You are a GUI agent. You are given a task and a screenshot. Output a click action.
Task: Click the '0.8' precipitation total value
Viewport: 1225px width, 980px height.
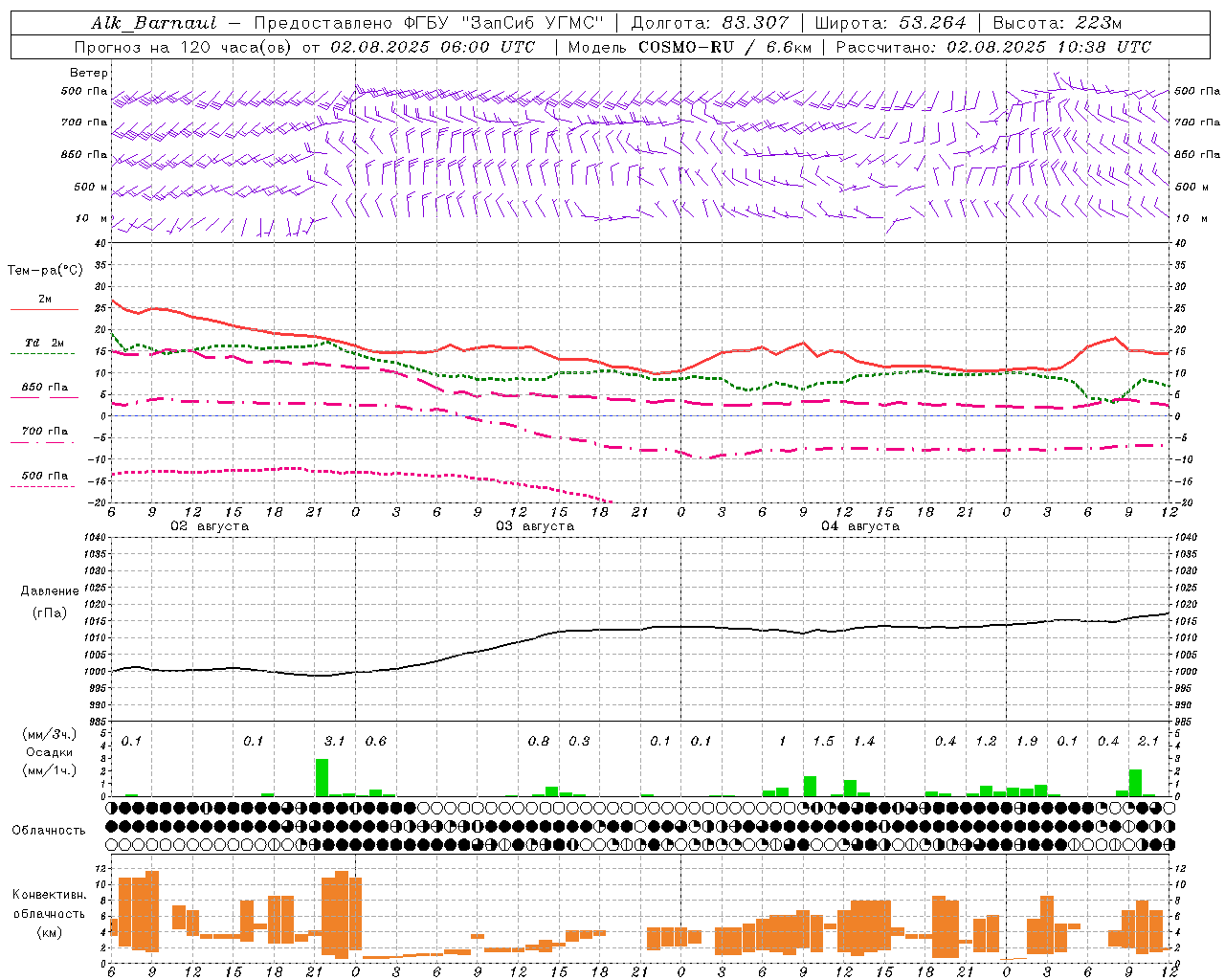[539, 742]
